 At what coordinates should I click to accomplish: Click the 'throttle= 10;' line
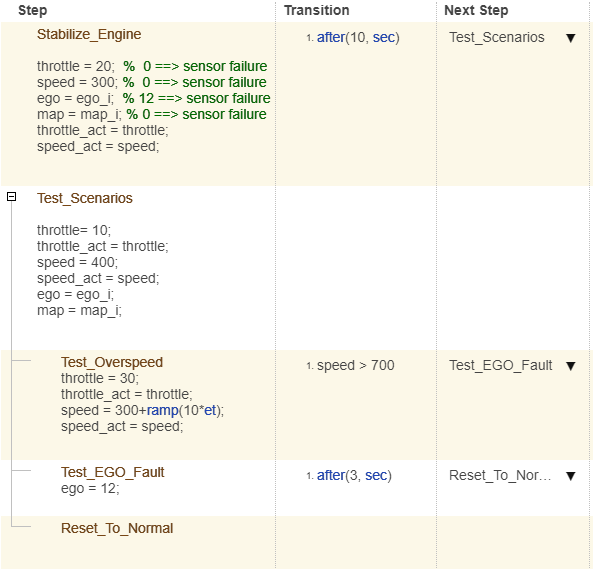pos(74,230)
